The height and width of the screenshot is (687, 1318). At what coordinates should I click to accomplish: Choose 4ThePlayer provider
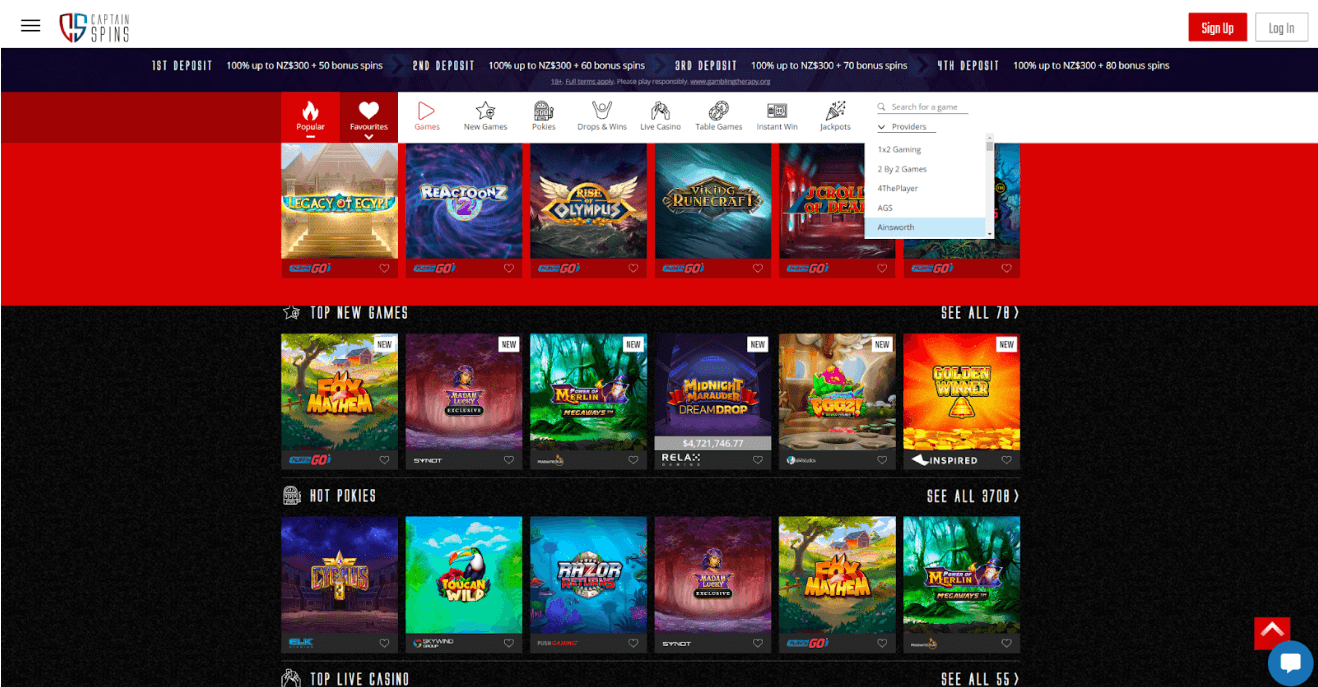[925, 188]
